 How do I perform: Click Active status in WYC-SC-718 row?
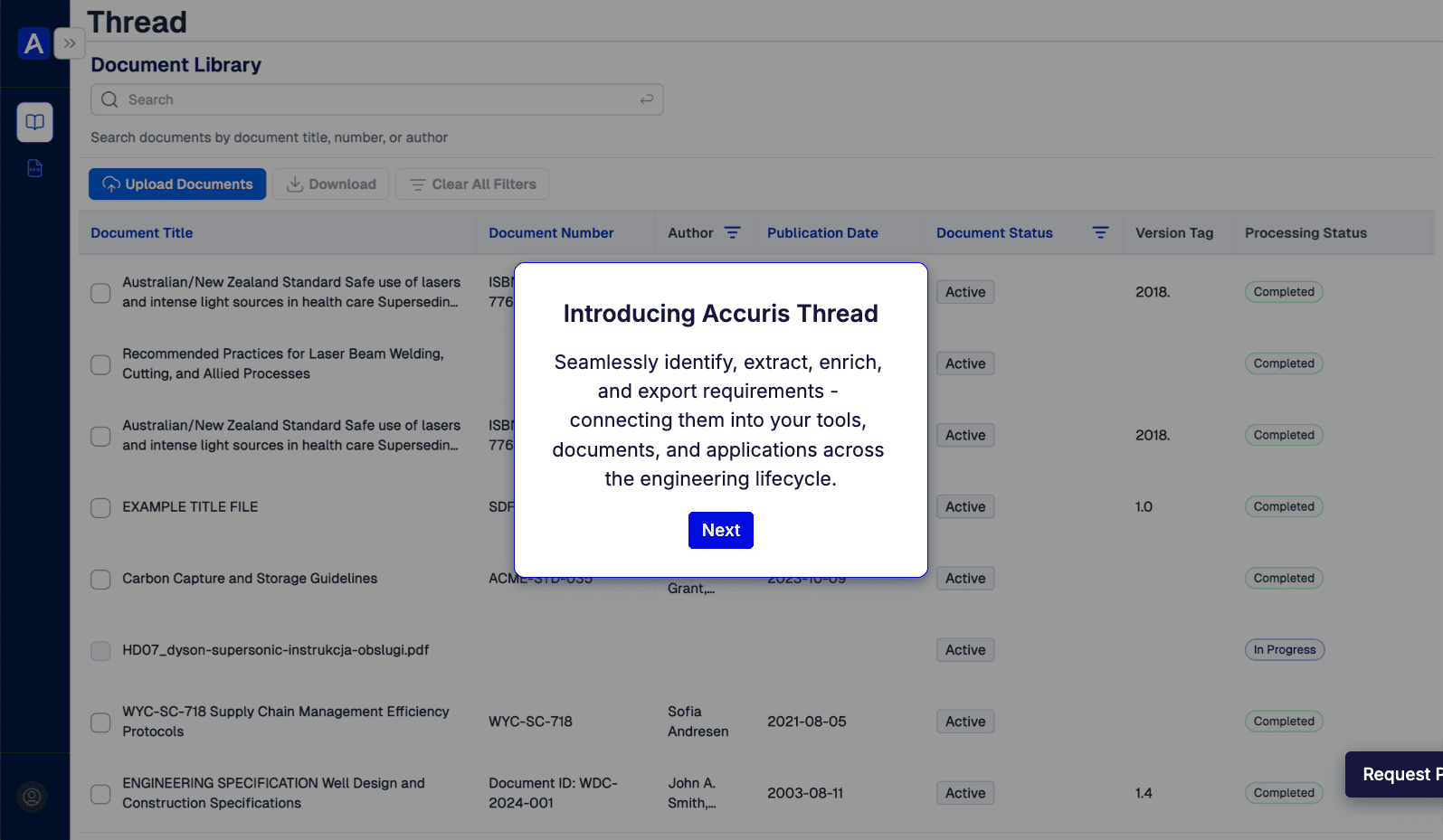tap(965, 722)
